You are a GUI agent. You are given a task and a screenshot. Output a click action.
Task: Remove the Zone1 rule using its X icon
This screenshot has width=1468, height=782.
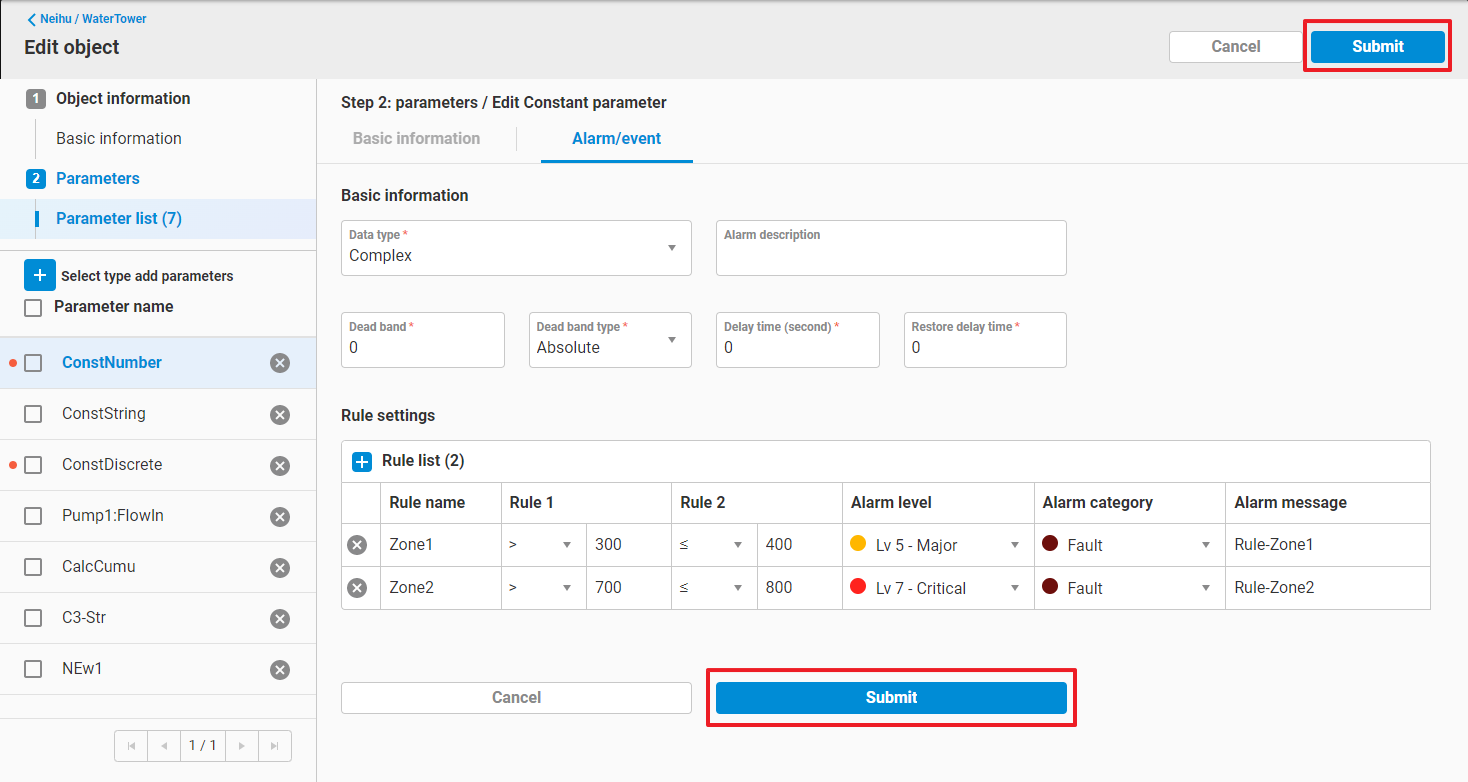tap(357, 545)
